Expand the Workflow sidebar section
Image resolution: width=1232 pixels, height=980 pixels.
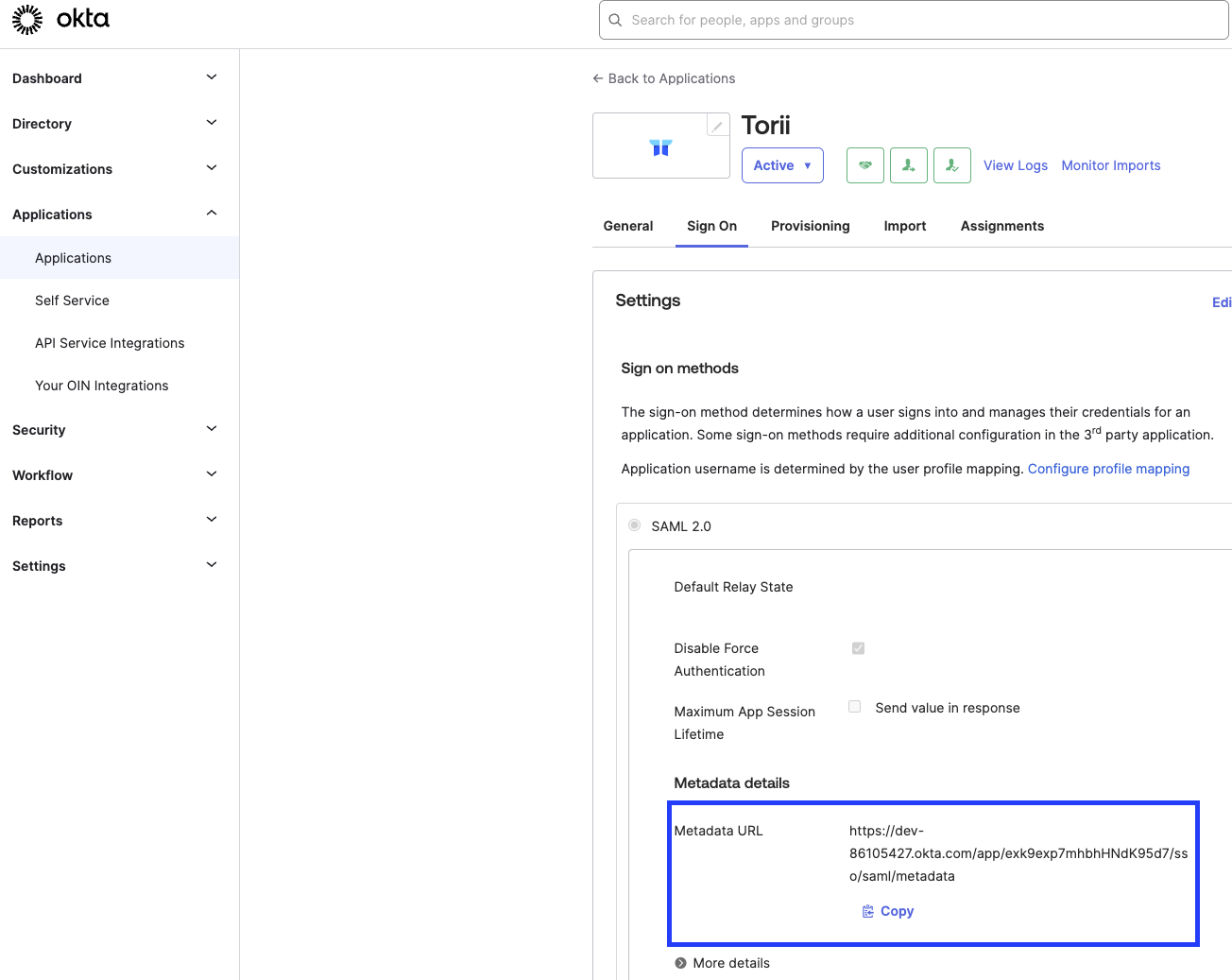click(212, 474)
